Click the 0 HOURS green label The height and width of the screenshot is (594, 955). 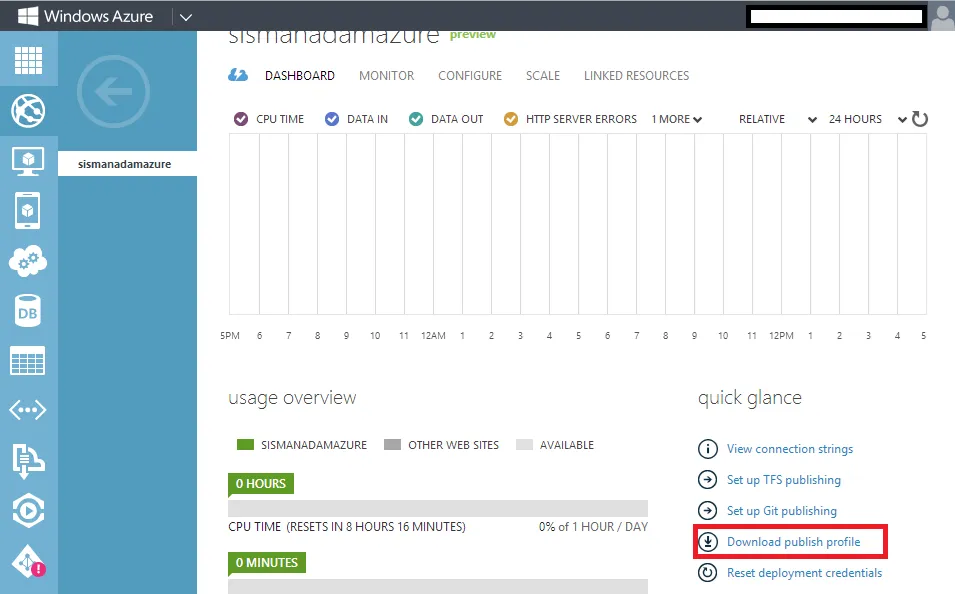[x=261, y=484]
